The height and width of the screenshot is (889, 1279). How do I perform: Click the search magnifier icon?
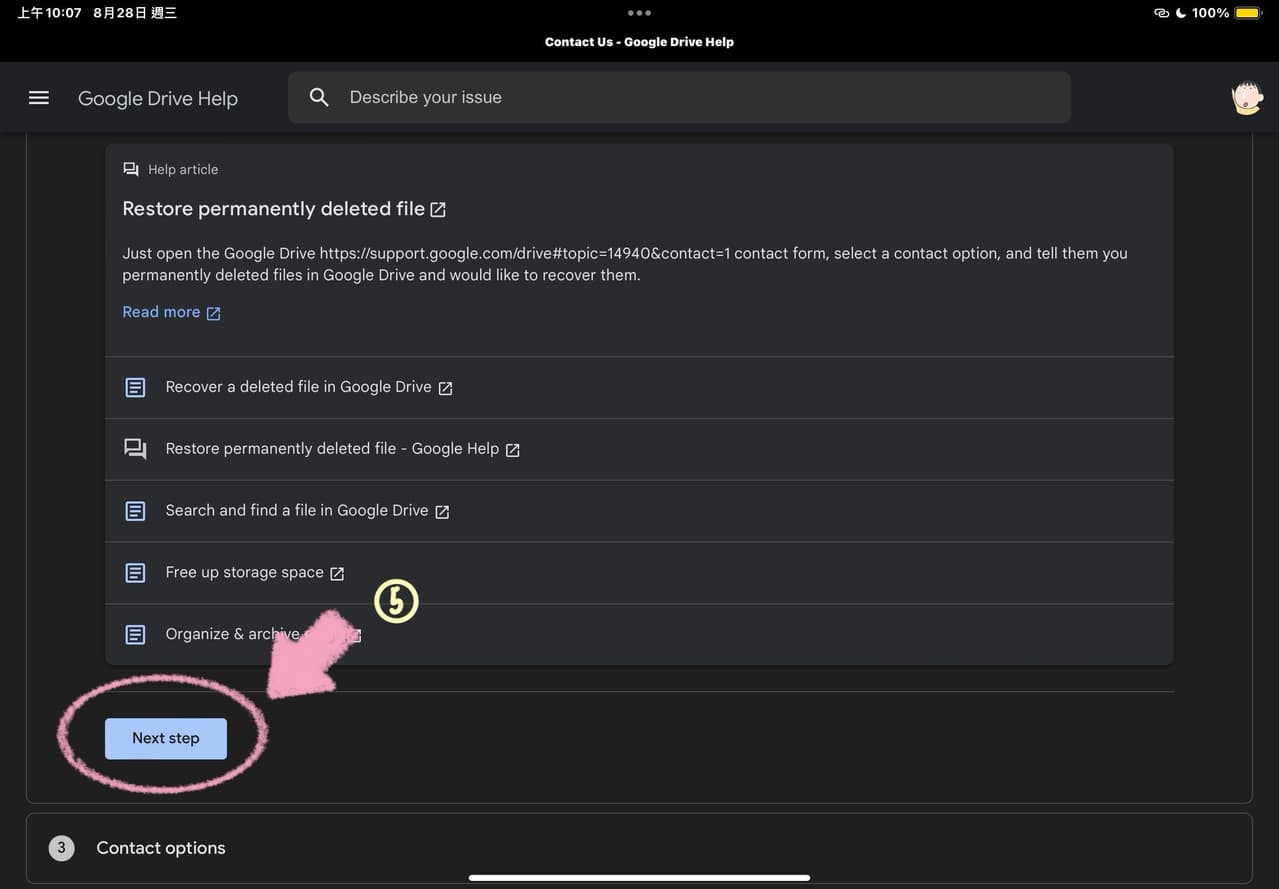coord(319,97)
